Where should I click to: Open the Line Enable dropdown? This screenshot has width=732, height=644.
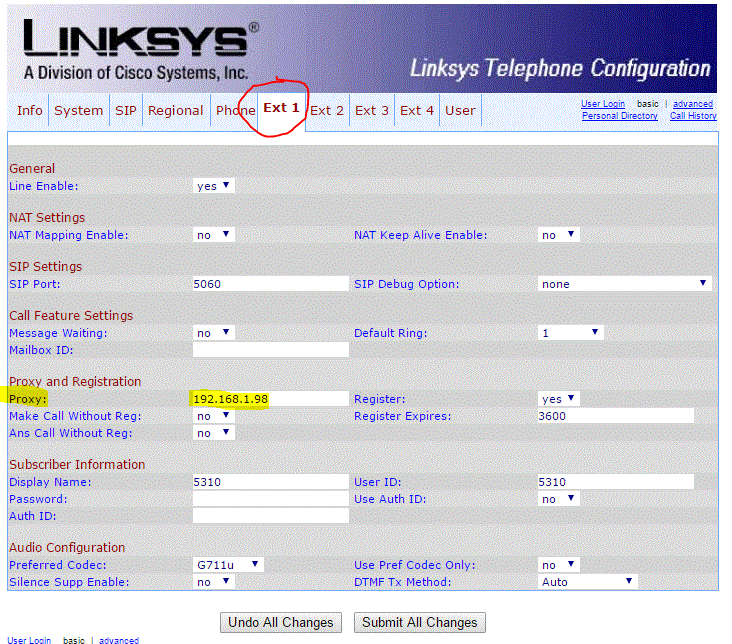(x=213, y=186)
